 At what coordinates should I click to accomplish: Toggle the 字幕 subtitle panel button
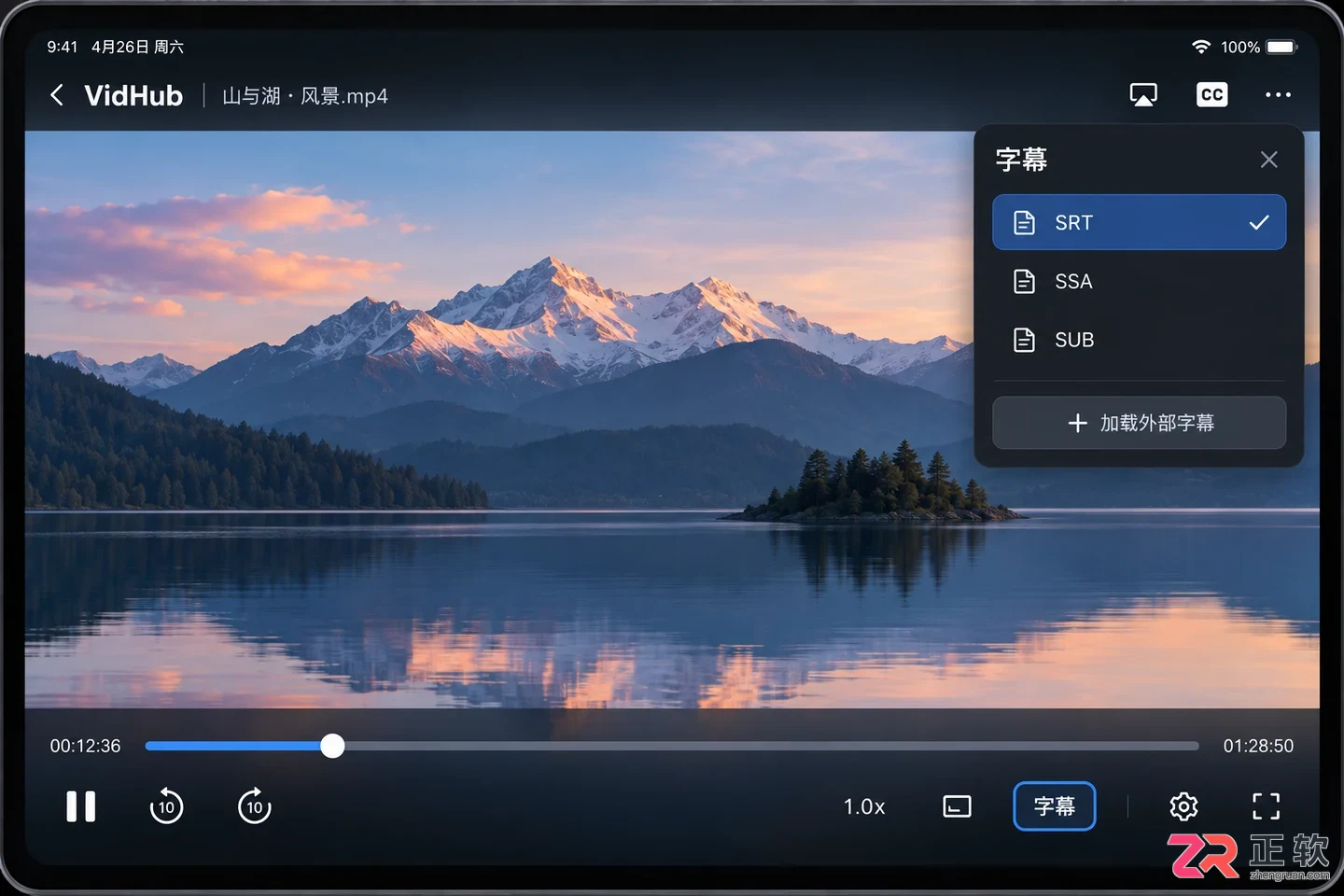pos(1055,805)
